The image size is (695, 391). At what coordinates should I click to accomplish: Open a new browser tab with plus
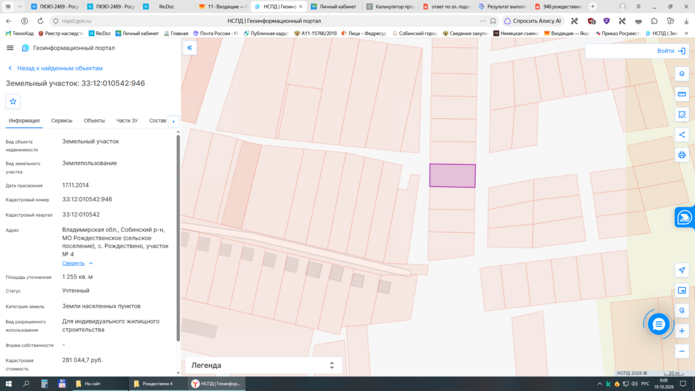point(593,6)
